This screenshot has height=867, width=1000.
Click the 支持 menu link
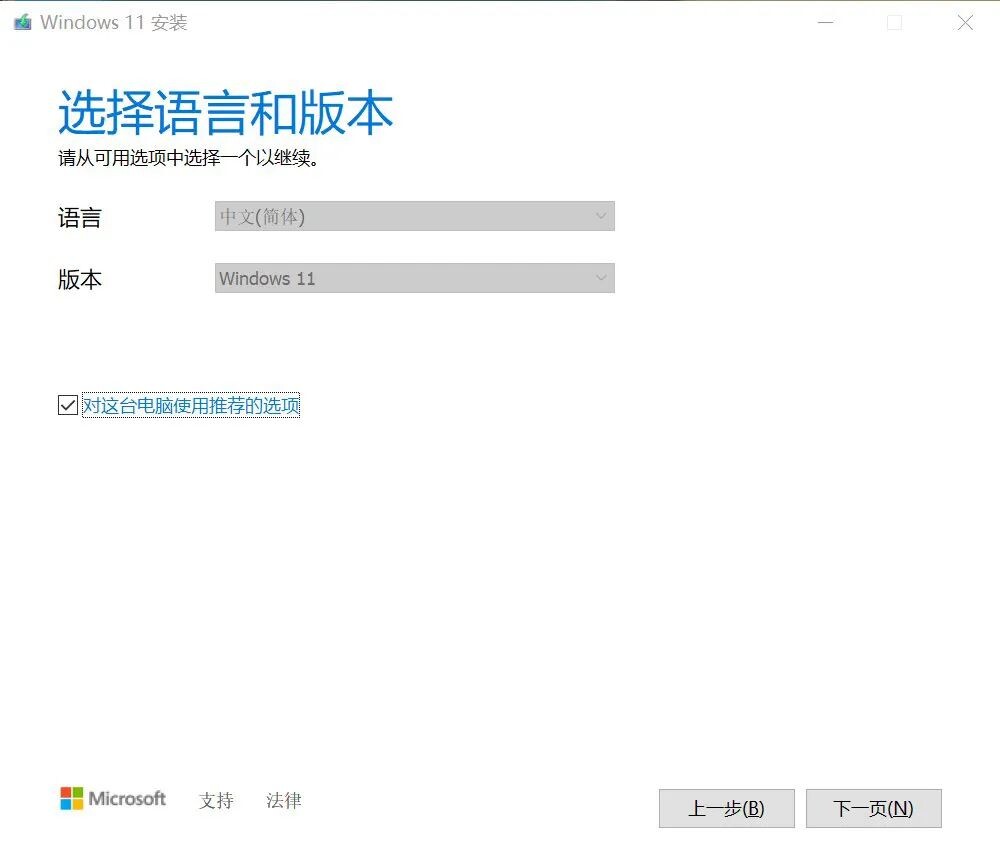(216, 800)
